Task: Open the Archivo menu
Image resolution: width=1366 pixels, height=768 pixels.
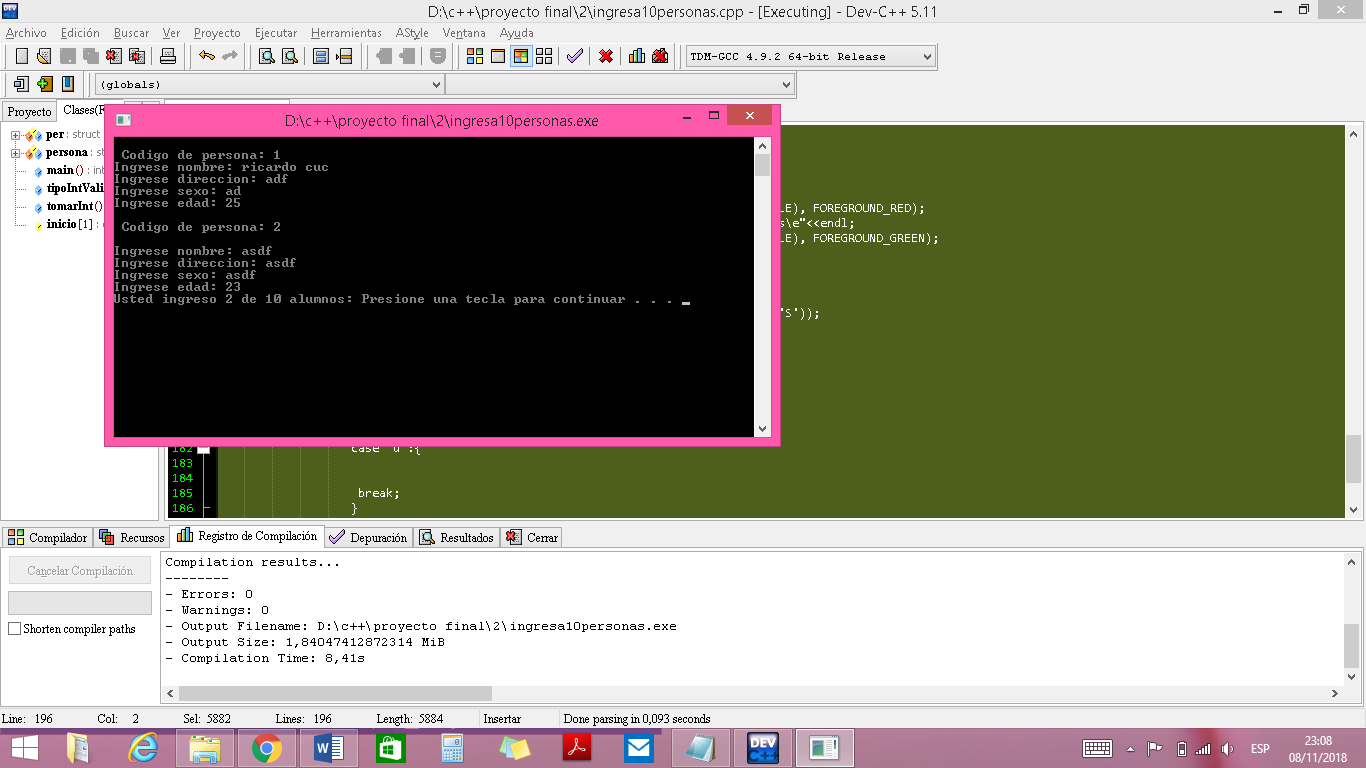Action: click(x=26, y=33)
